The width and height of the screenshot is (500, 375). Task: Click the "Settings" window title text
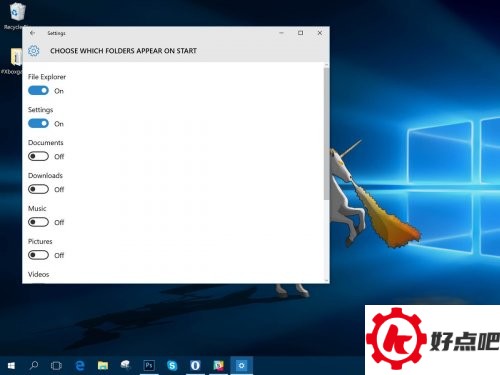tap(56, 33)
